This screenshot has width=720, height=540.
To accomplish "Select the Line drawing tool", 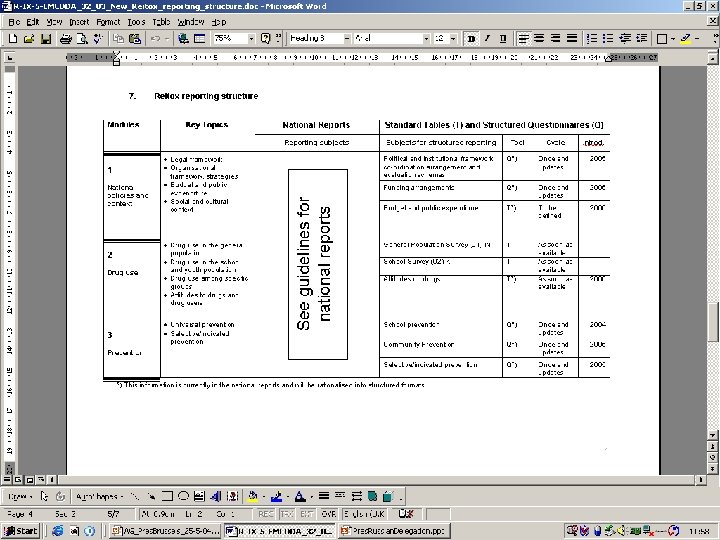I will [135, 496].
